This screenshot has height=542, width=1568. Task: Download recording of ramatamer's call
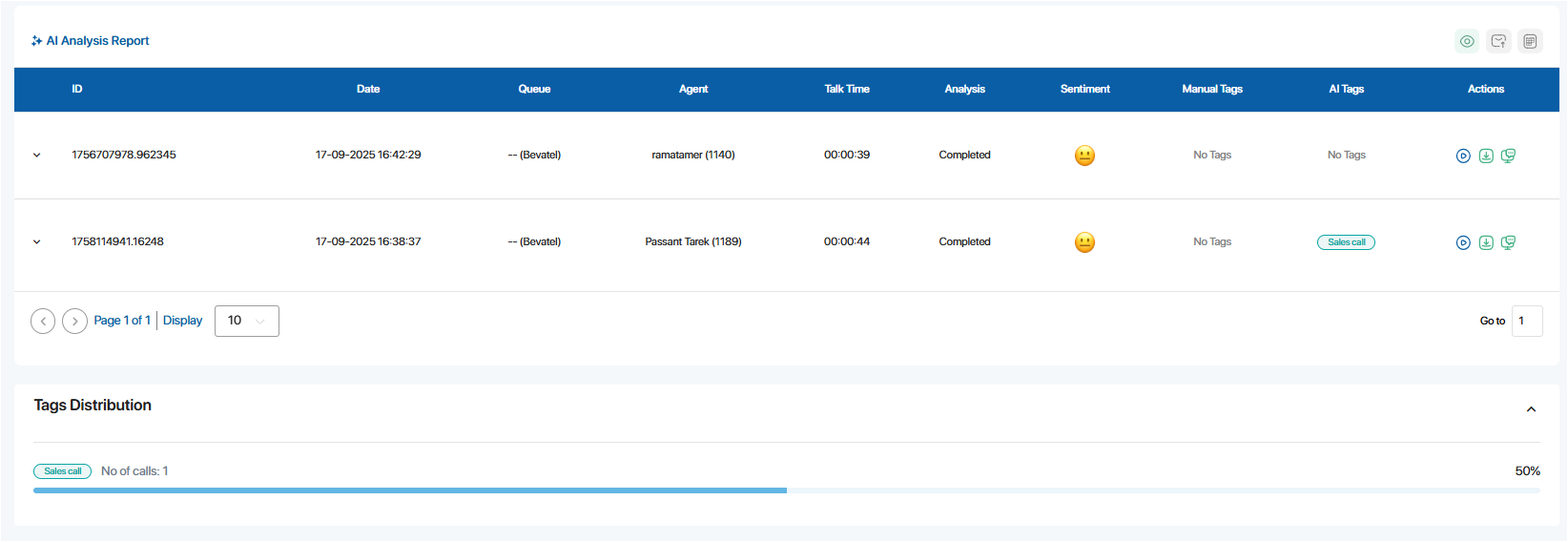[1486, 156]
